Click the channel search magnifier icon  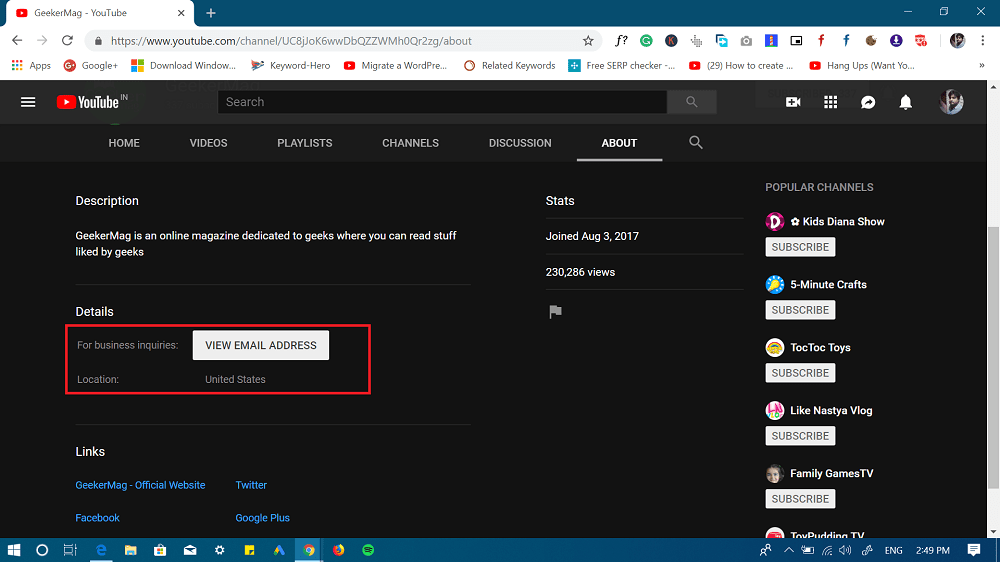click(x=696, y=142)
